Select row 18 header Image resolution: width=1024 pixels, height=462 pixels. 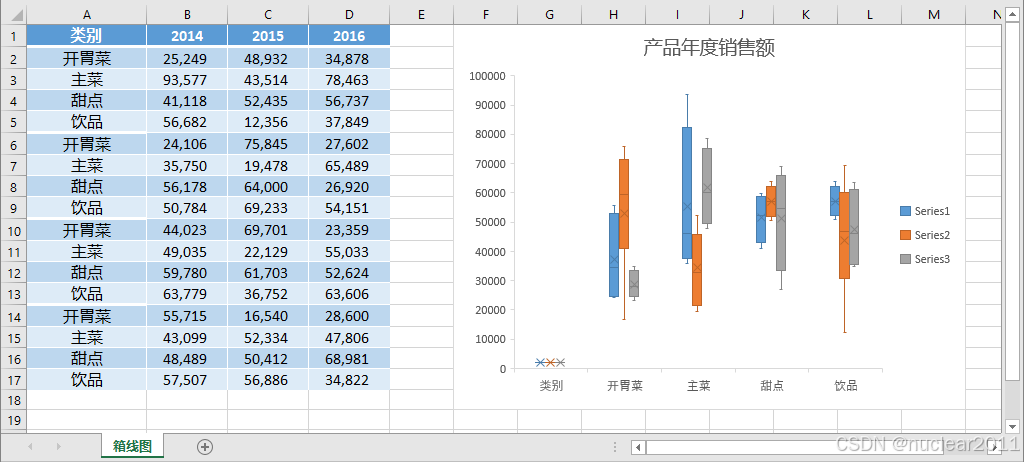13,400
